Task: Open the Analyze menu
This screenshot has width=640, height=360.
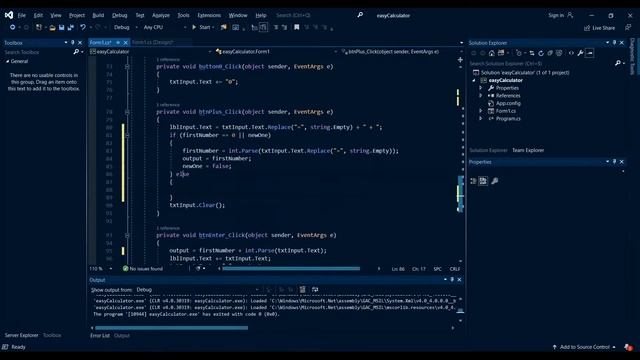Action: [161, 15]
